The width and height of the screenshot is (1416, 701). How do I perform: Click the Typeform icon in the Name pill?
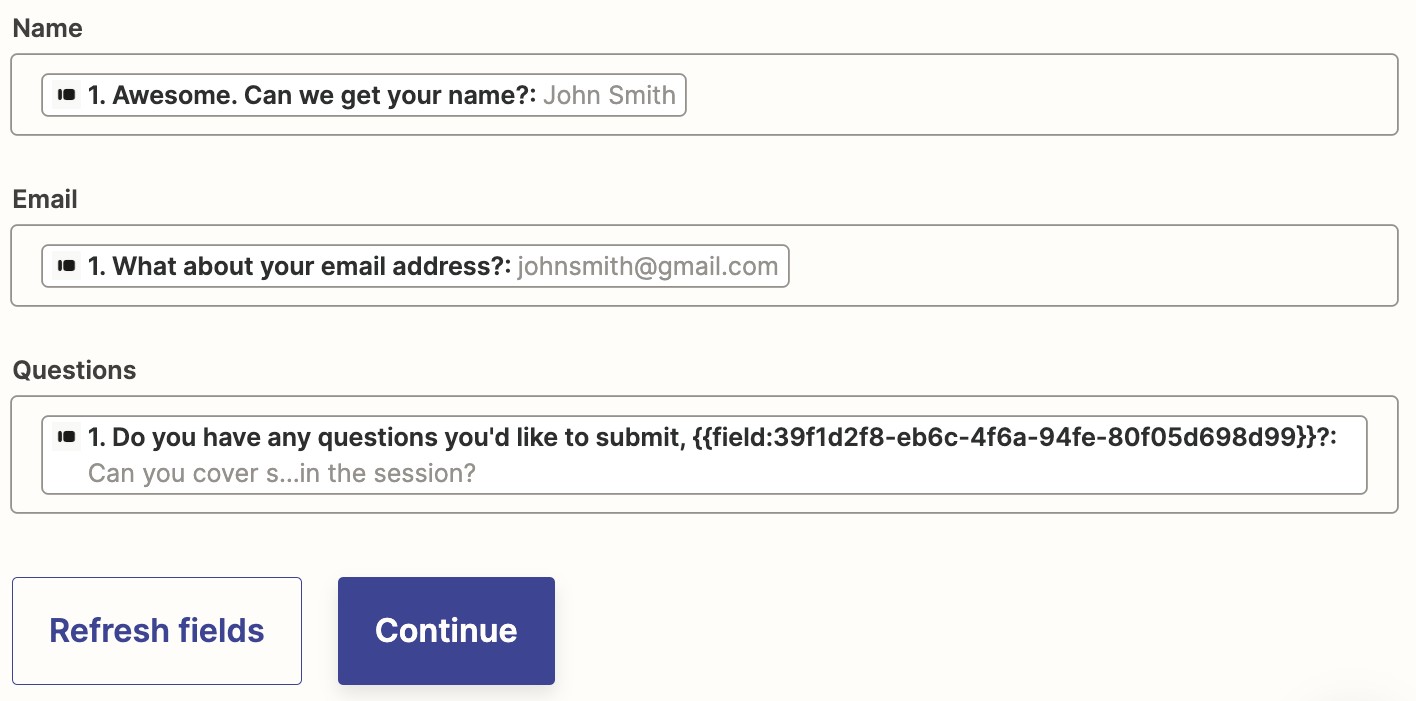tap(66, 95)
